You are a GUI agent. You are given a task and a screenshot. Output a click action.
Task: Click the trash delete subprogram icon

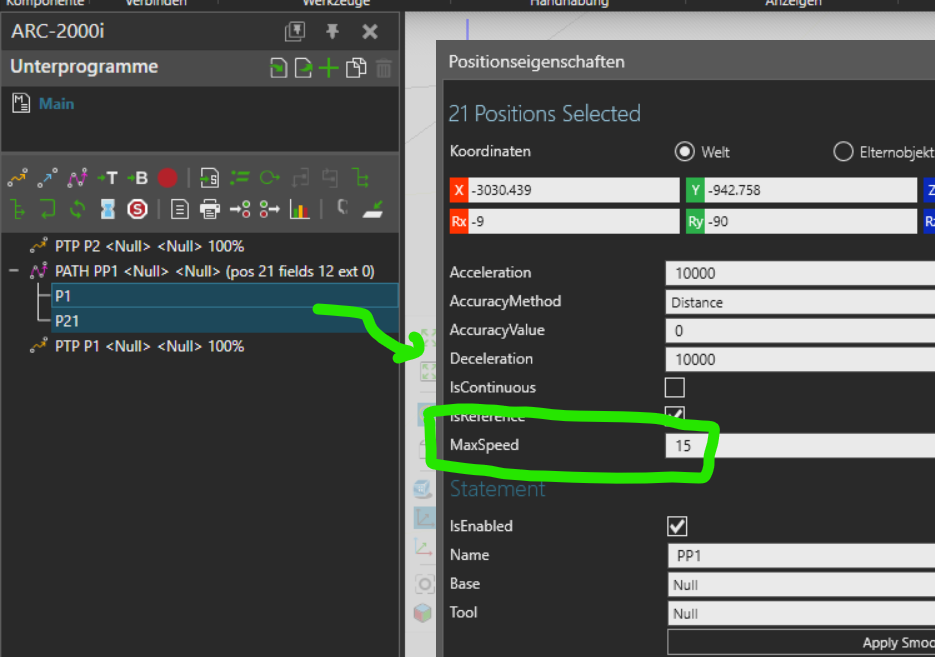[383, 68]
